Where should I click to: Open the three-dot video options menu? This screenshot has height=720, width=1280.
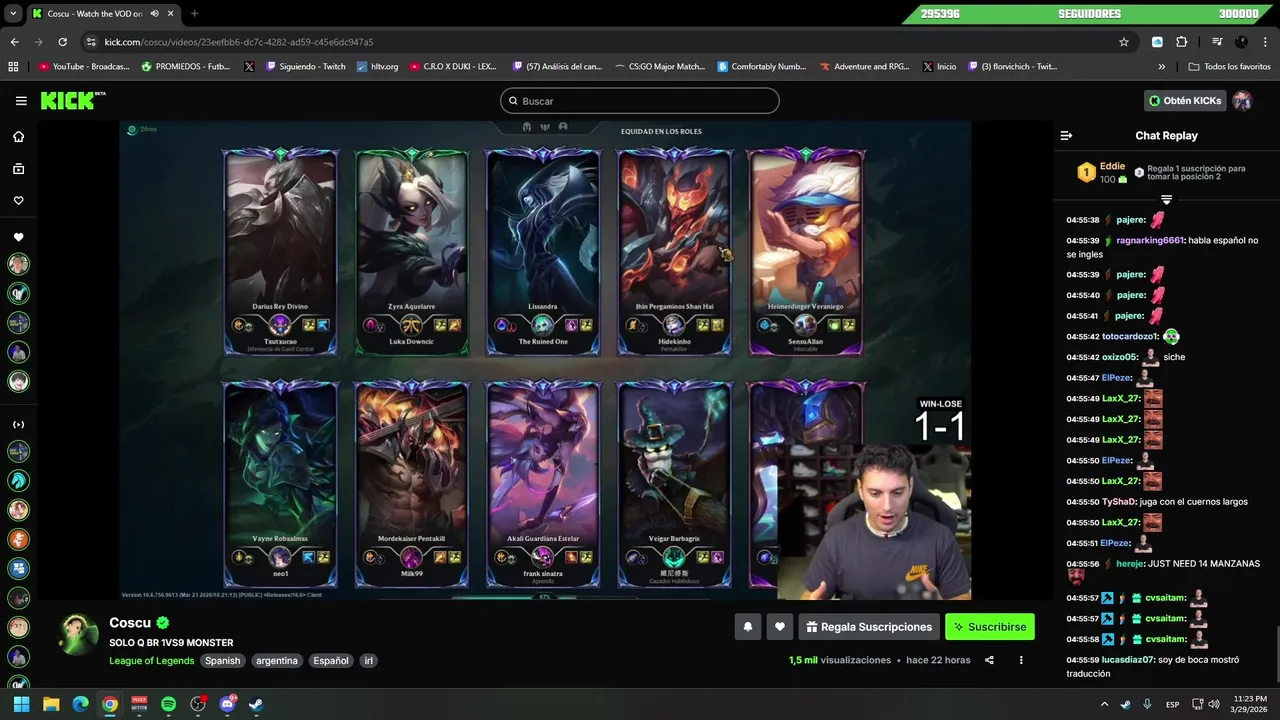click(x=1021, y=660)
